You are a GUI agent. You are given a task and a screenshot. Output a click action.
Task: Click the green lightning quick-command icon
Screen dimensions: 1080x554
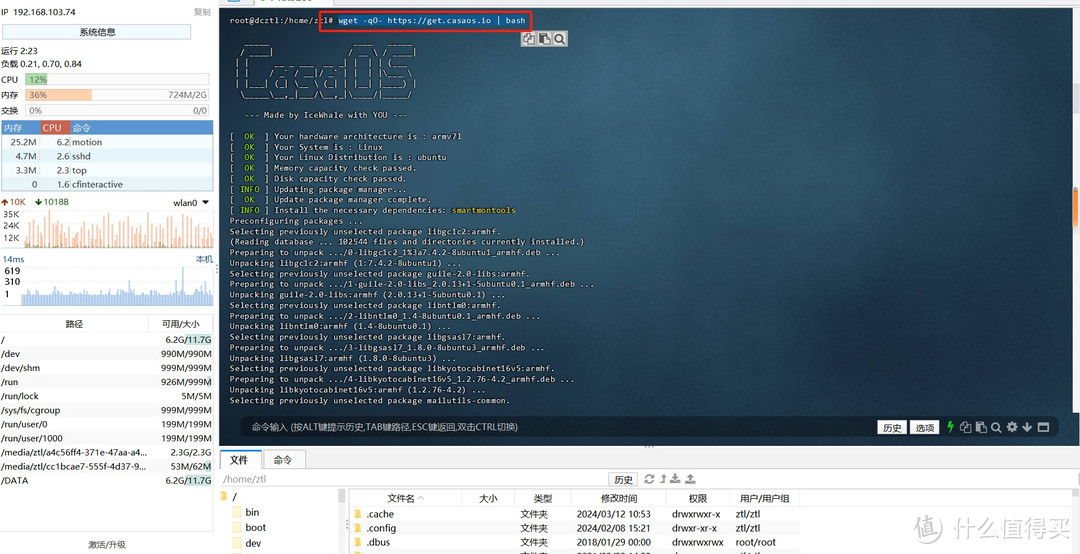951,427
